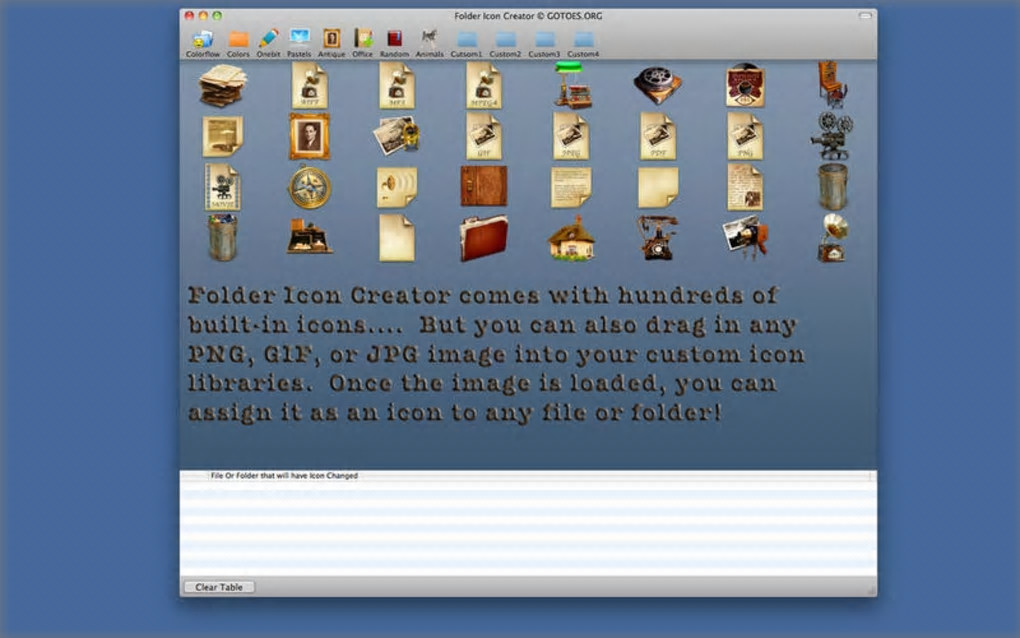Select the Custom4 icon library
The width and height of the screenshot is (1020, 638).
(x=583, y=43)
